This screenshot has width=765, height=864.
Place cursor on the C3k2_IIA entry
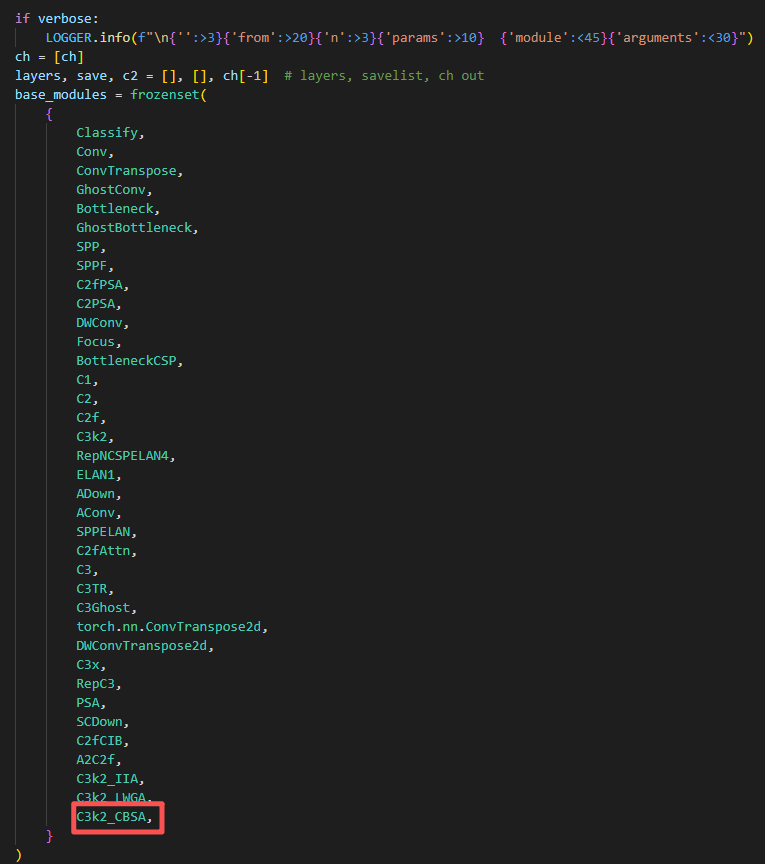[111, 778]
